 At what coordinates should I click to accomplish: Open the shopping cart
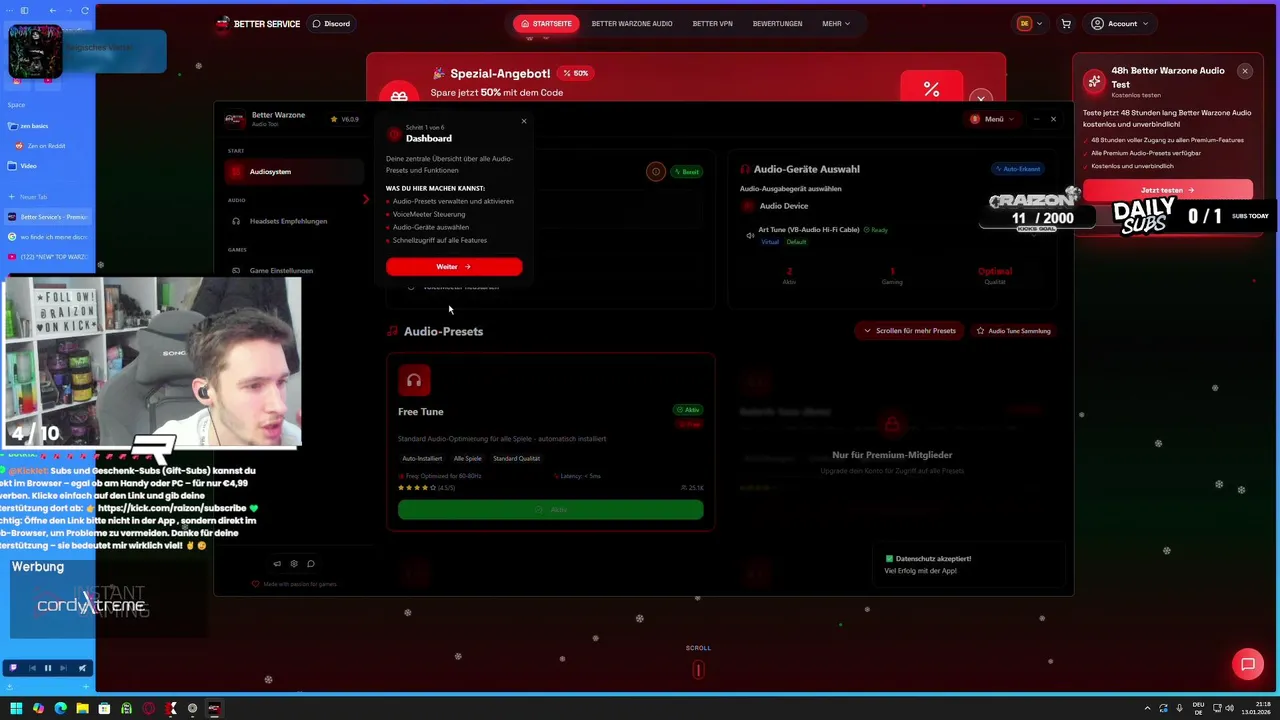1066,23
